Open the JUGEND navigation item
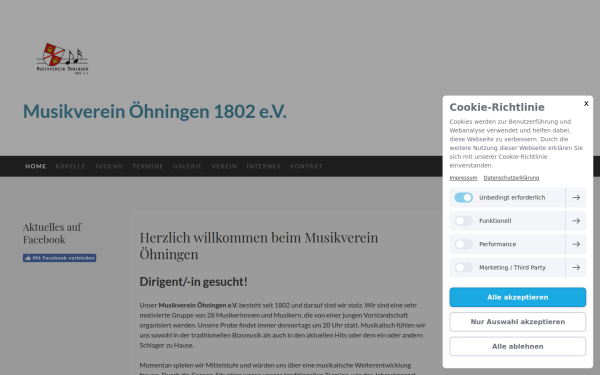Screen dimensions: 600x375 pyautogui.click(x=109, y=166)
